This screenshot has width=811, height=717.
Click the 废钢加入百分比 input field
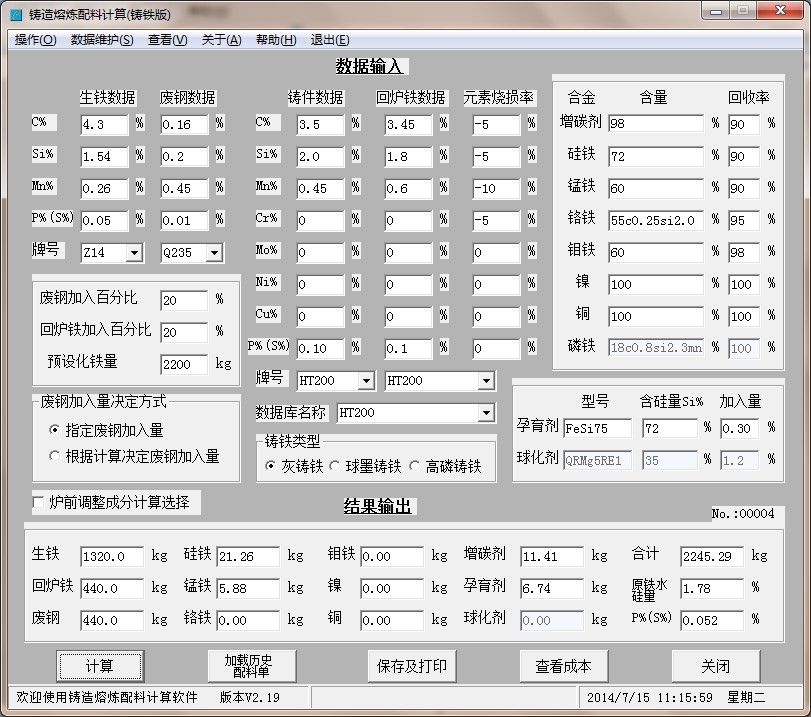(x=183, y=300)
